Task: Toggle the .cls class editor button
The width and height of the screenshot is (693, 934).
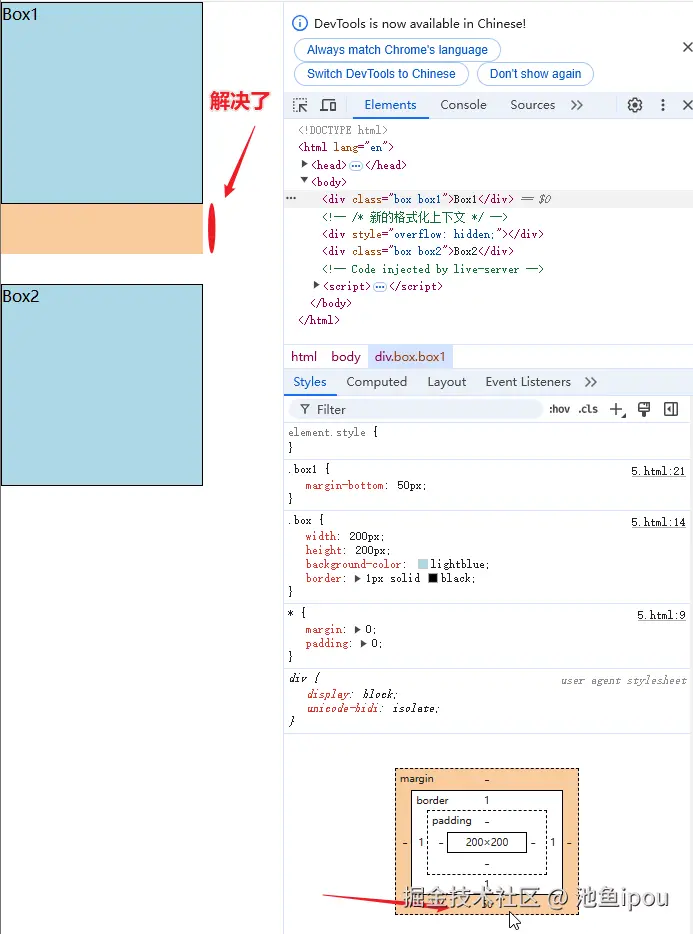Action: (x=588, y=409)
